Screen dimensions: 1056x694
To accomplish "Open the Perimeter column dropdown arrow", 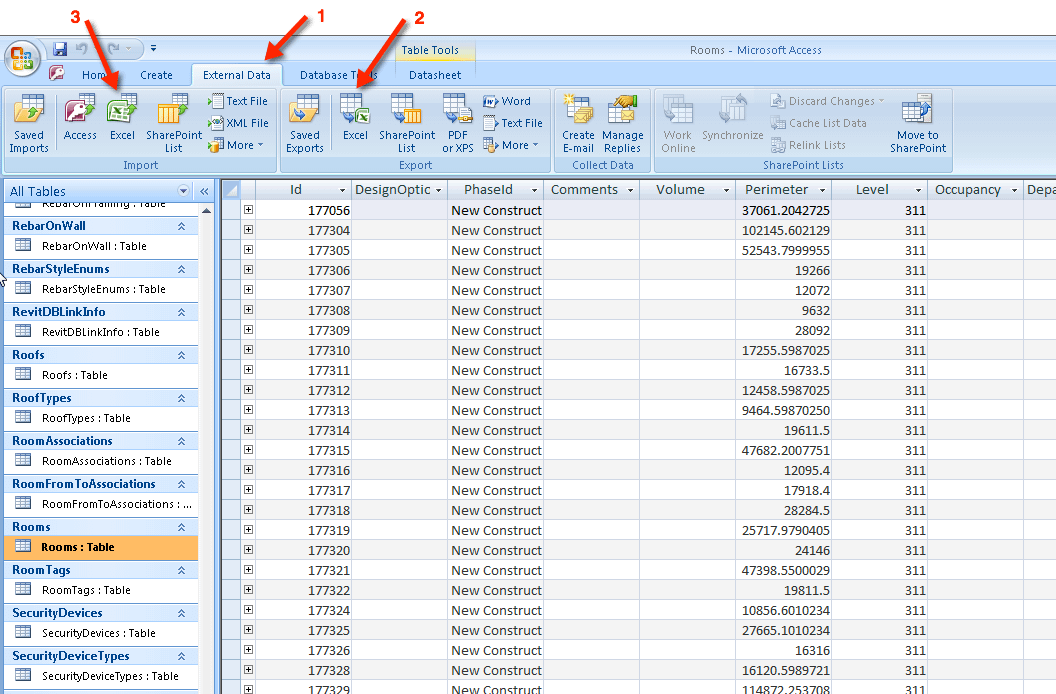I will 822,191.
